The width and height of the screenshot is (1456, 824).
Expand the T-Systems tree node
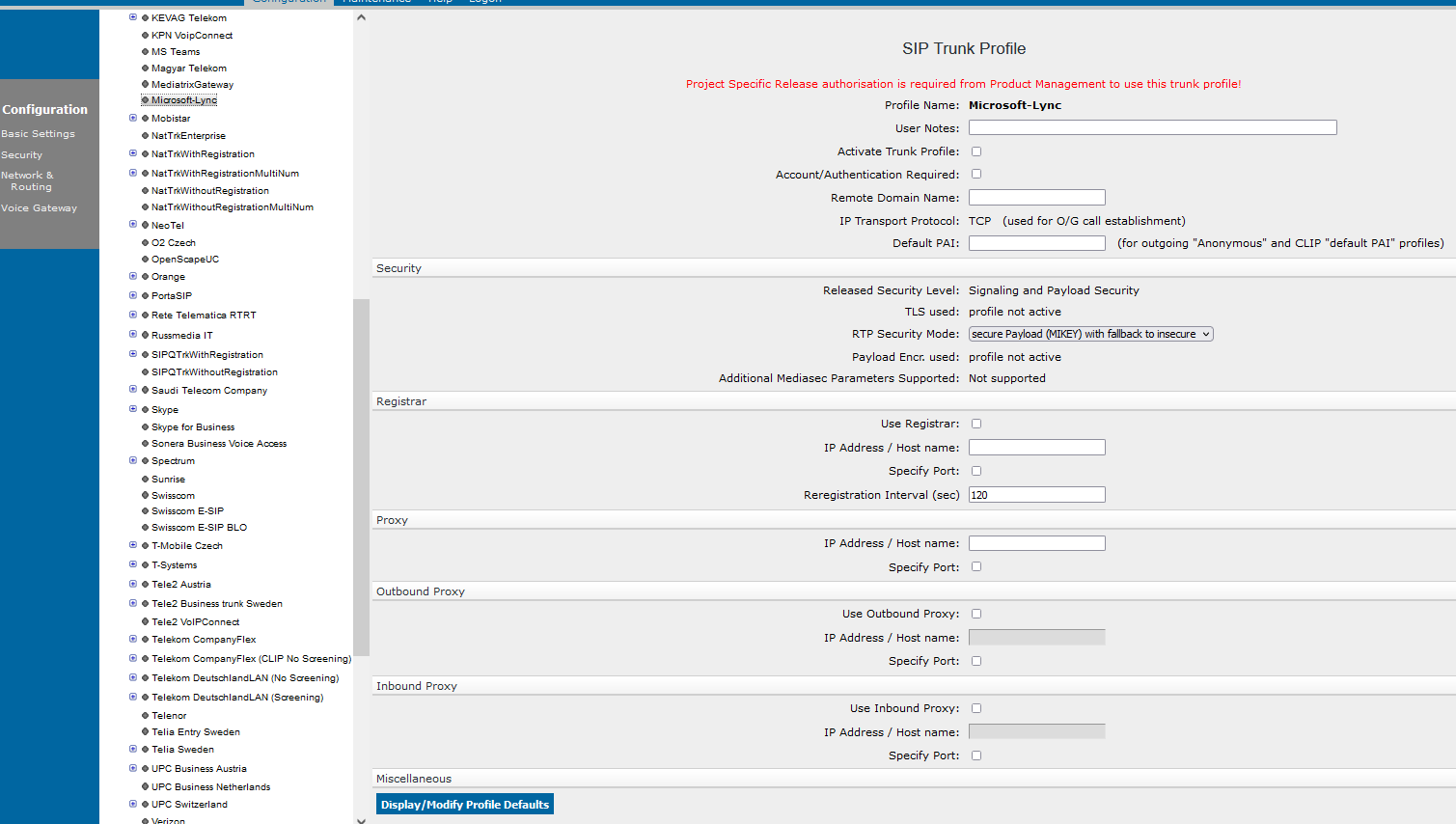tap(133, 564)
